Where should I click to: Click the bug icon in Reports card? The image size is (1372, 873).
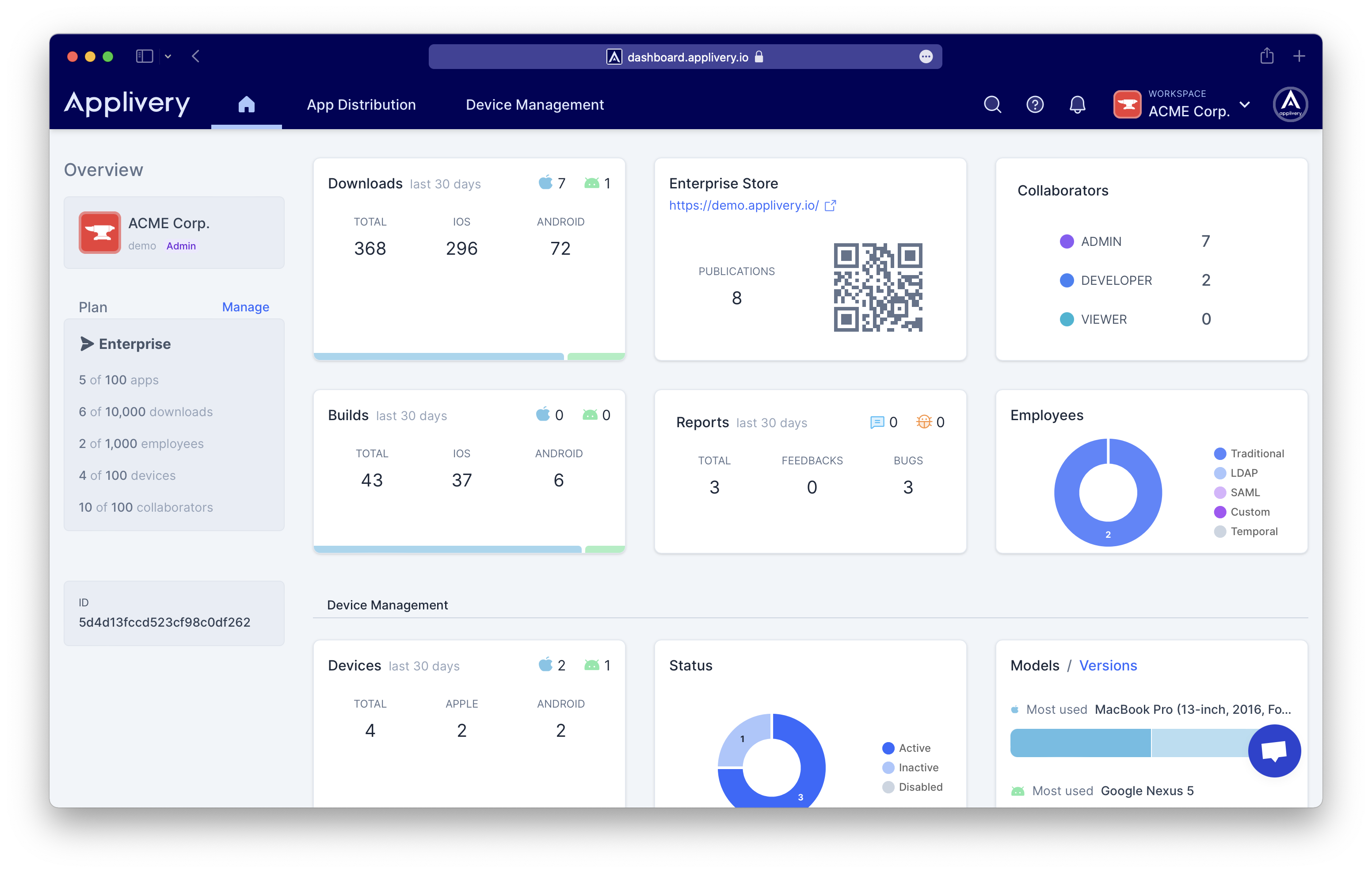tap(924, 421)
